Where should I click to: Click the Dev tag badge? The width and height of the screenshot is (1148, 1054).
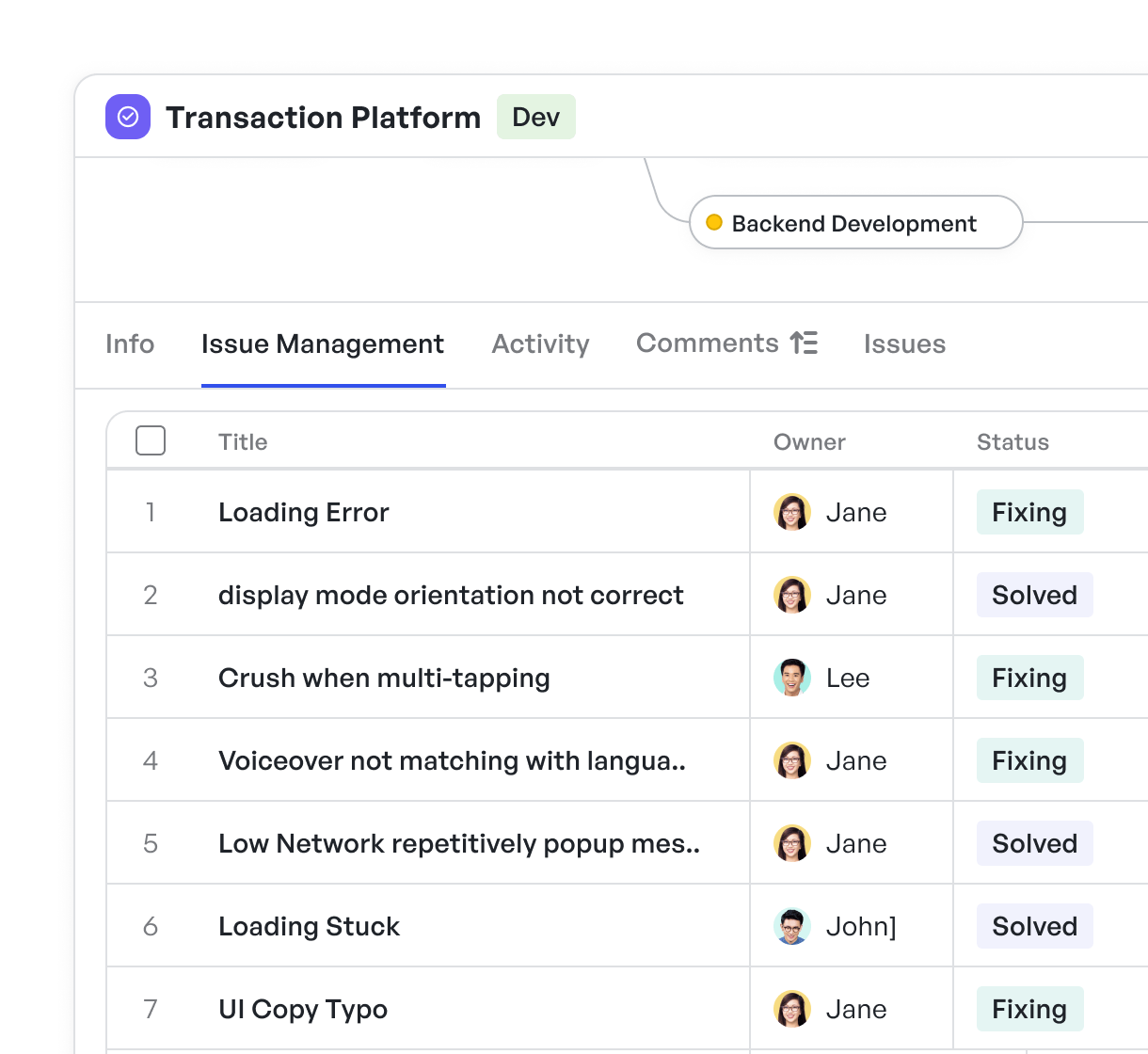coord(536,117)
